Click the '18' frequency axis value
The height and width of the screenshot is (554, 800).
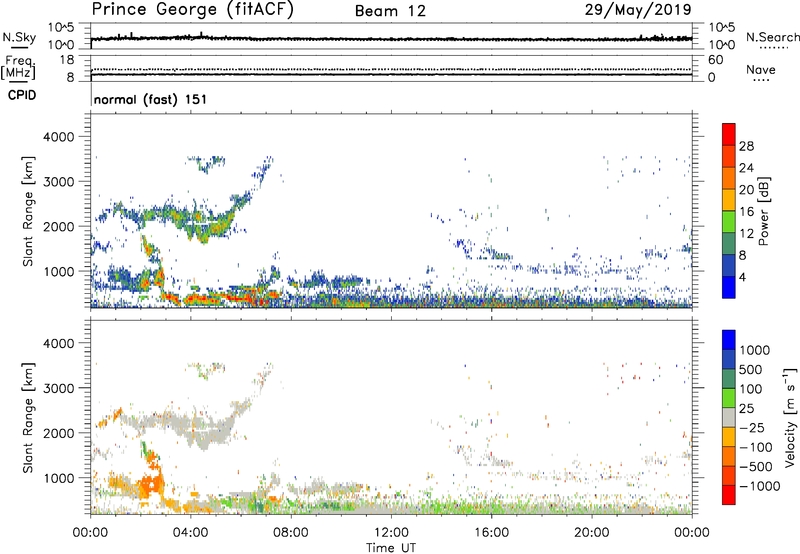(x=67, y=60)
